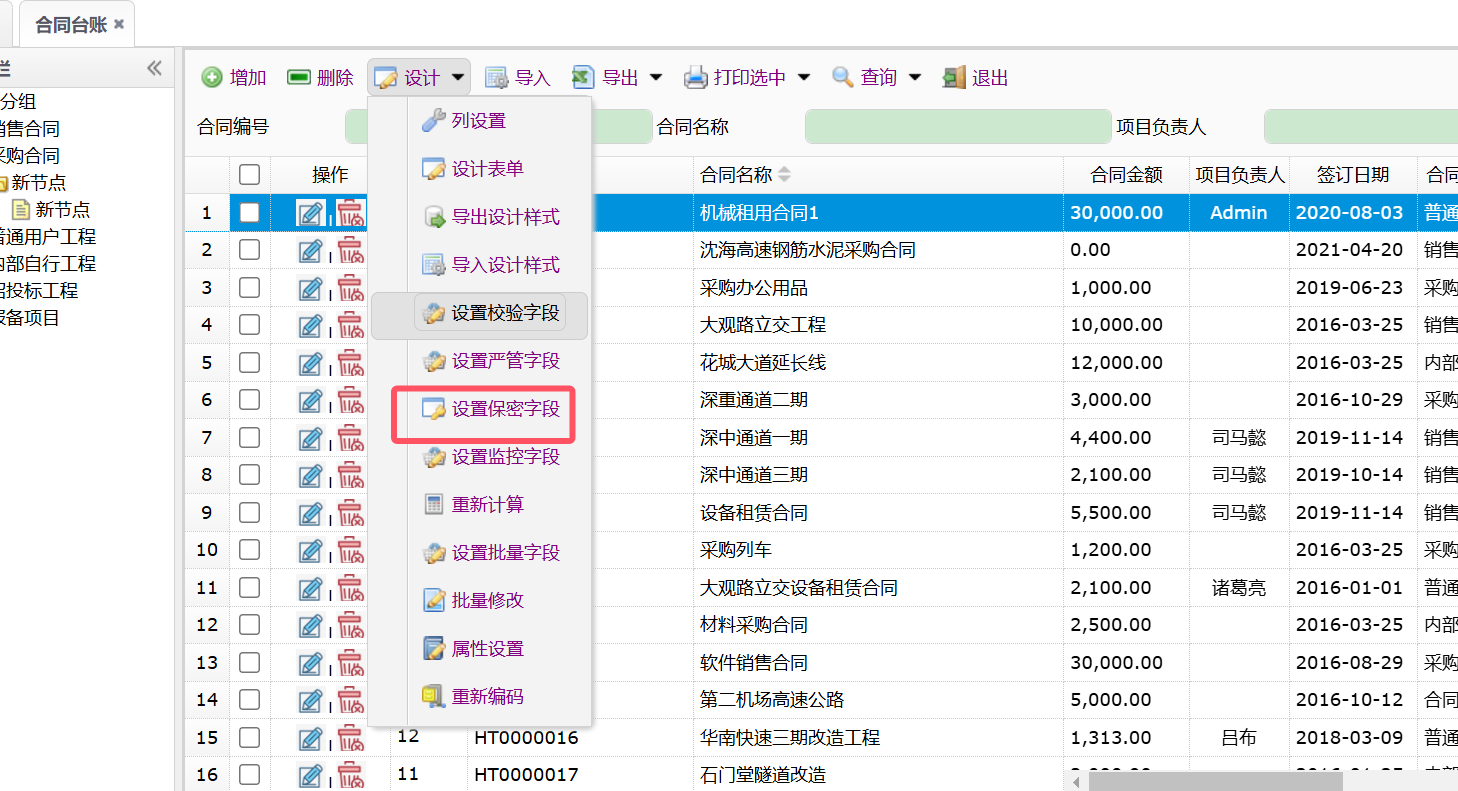This screenshot has height=791, width=1458.
Task: Open the Query (查询) dropdown arrow
Action: pos(915,78)
